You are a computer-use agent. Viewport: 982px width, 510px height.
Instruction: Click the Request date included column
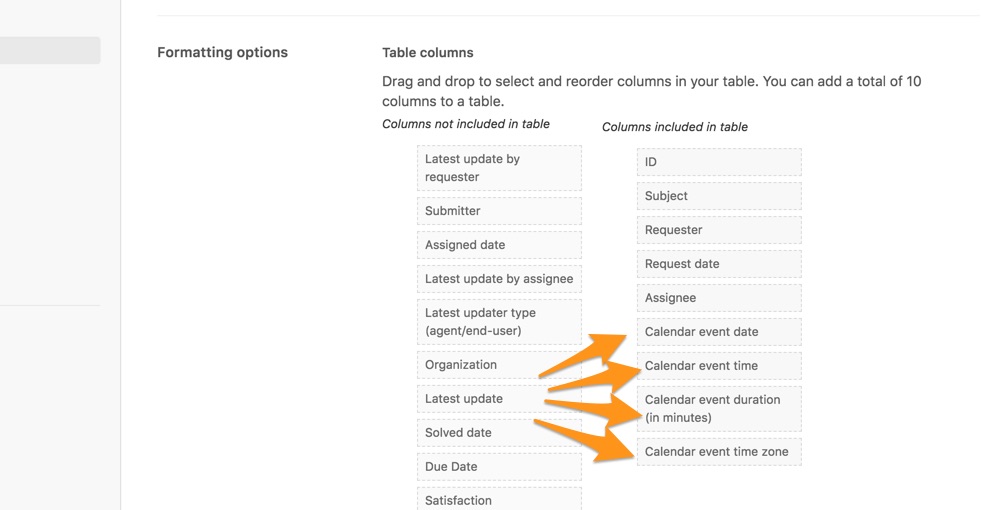click(719, 264)
